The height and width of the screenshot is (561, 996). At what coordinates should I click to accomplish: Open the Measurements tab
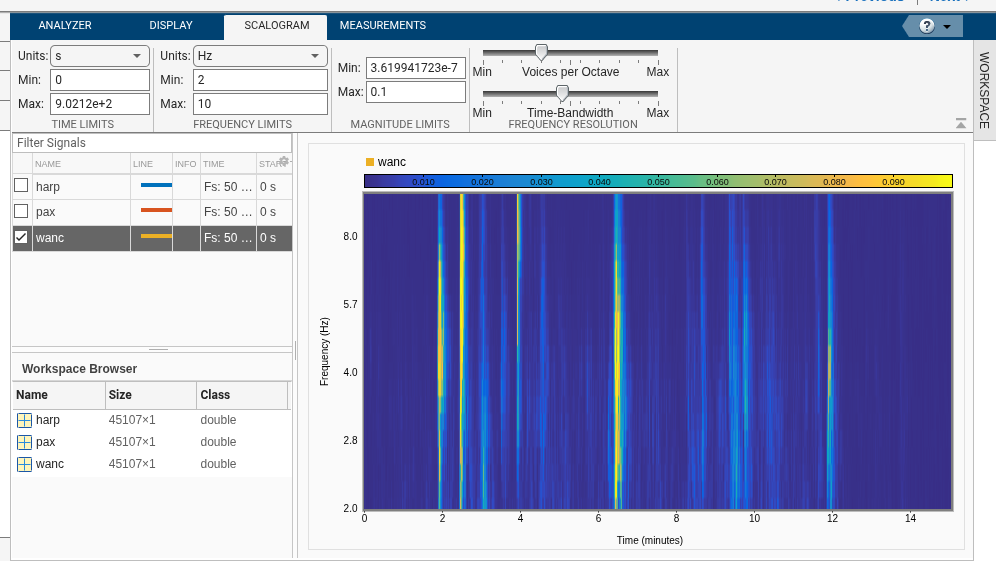tap(382, 25)
